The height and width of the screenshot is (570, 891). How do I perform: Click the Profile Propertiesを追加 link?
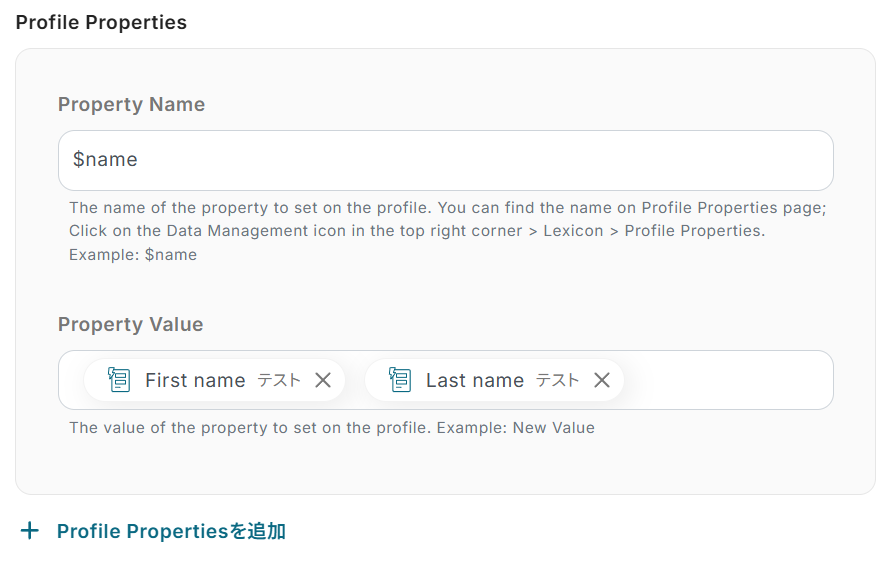[x=171, y=531]
